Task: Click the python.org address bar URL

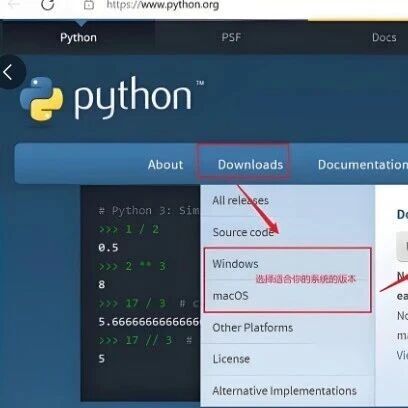Action: pos(163,5)
